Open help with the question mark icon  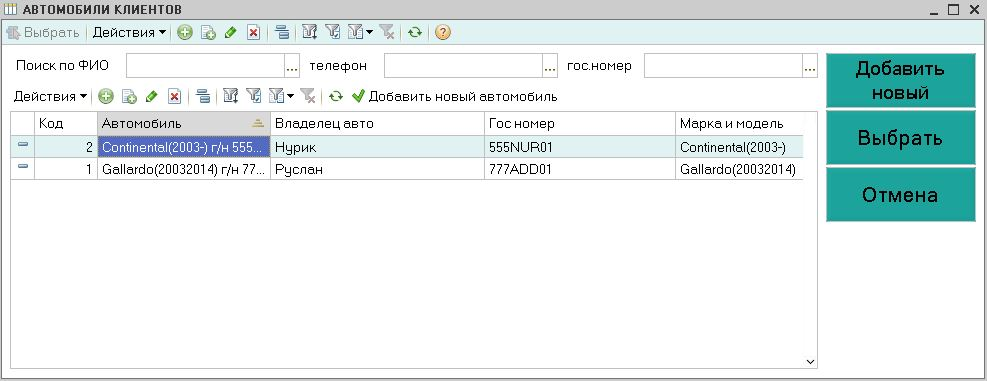443,33
